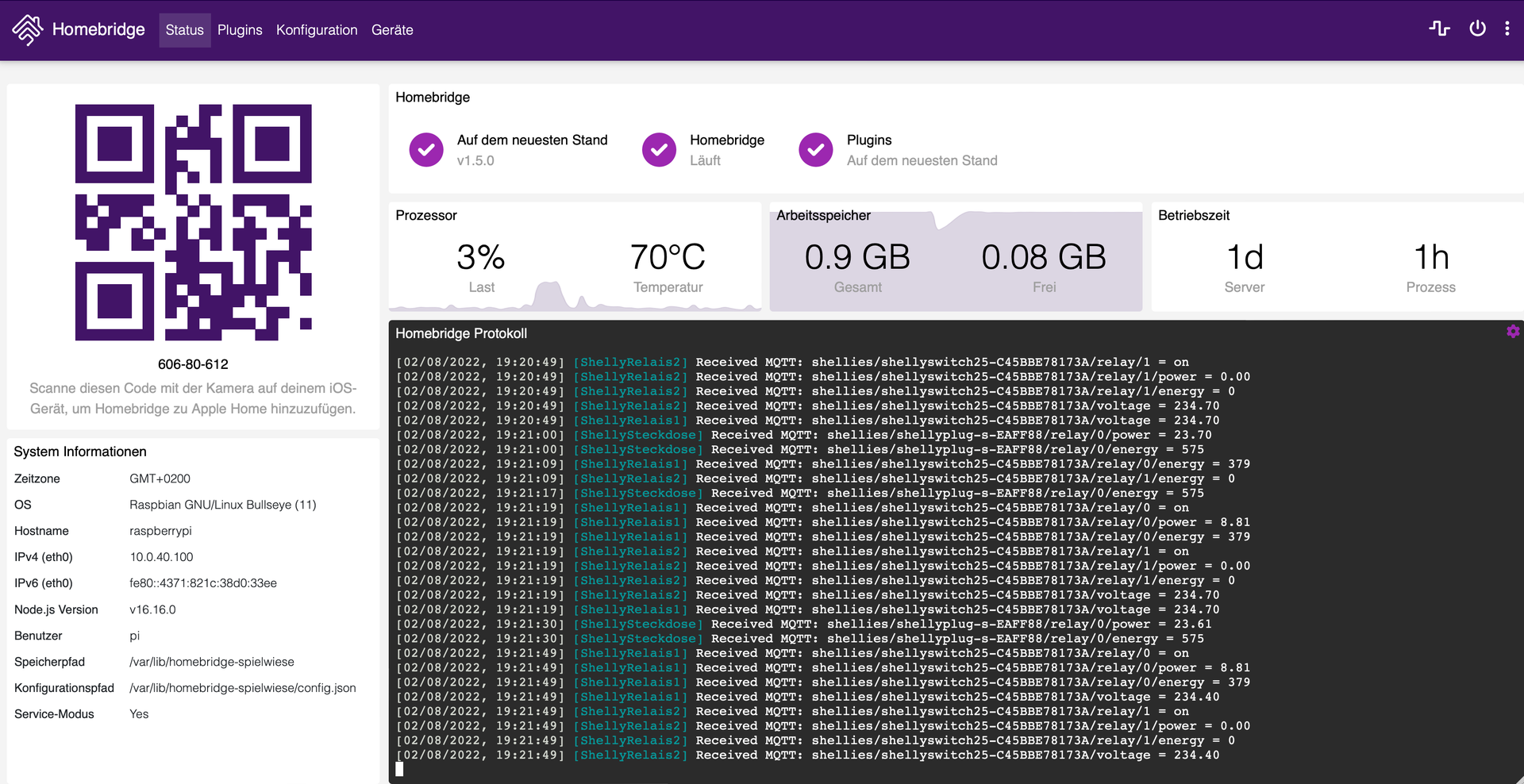
Task: Click the 3% Last CPU value
Action: [x=481, y=257]
